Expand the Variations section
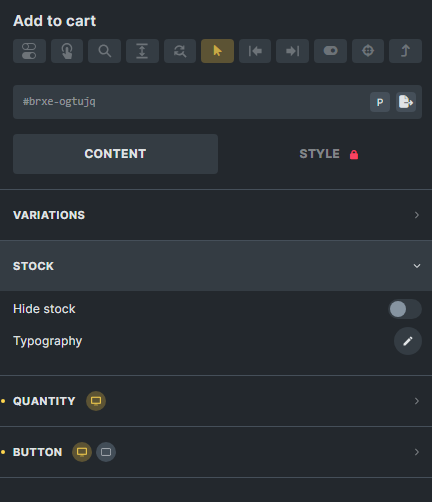Viewport: 432px width, 502px height. [x=216, y=215]
